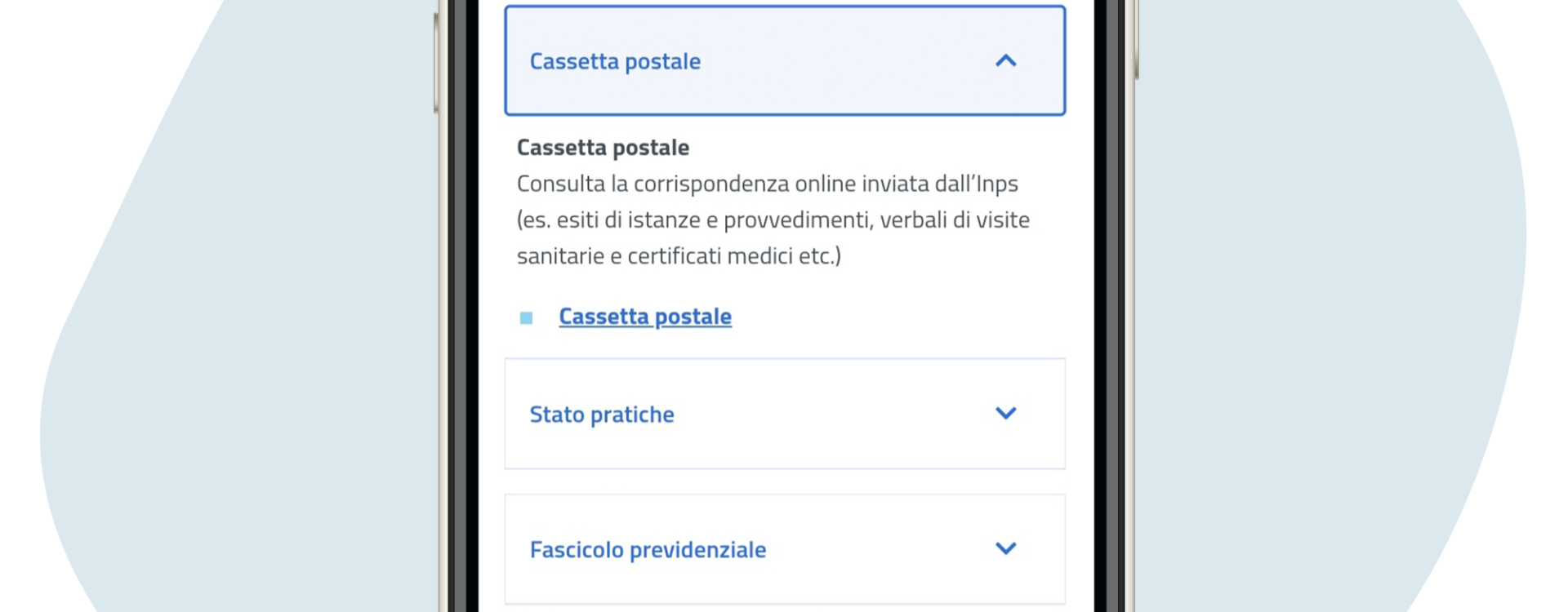Viewport: 1568px width, 612px height.
Task: Expand the Fascicolo previdenziale section title
Action: pos(648,550)
